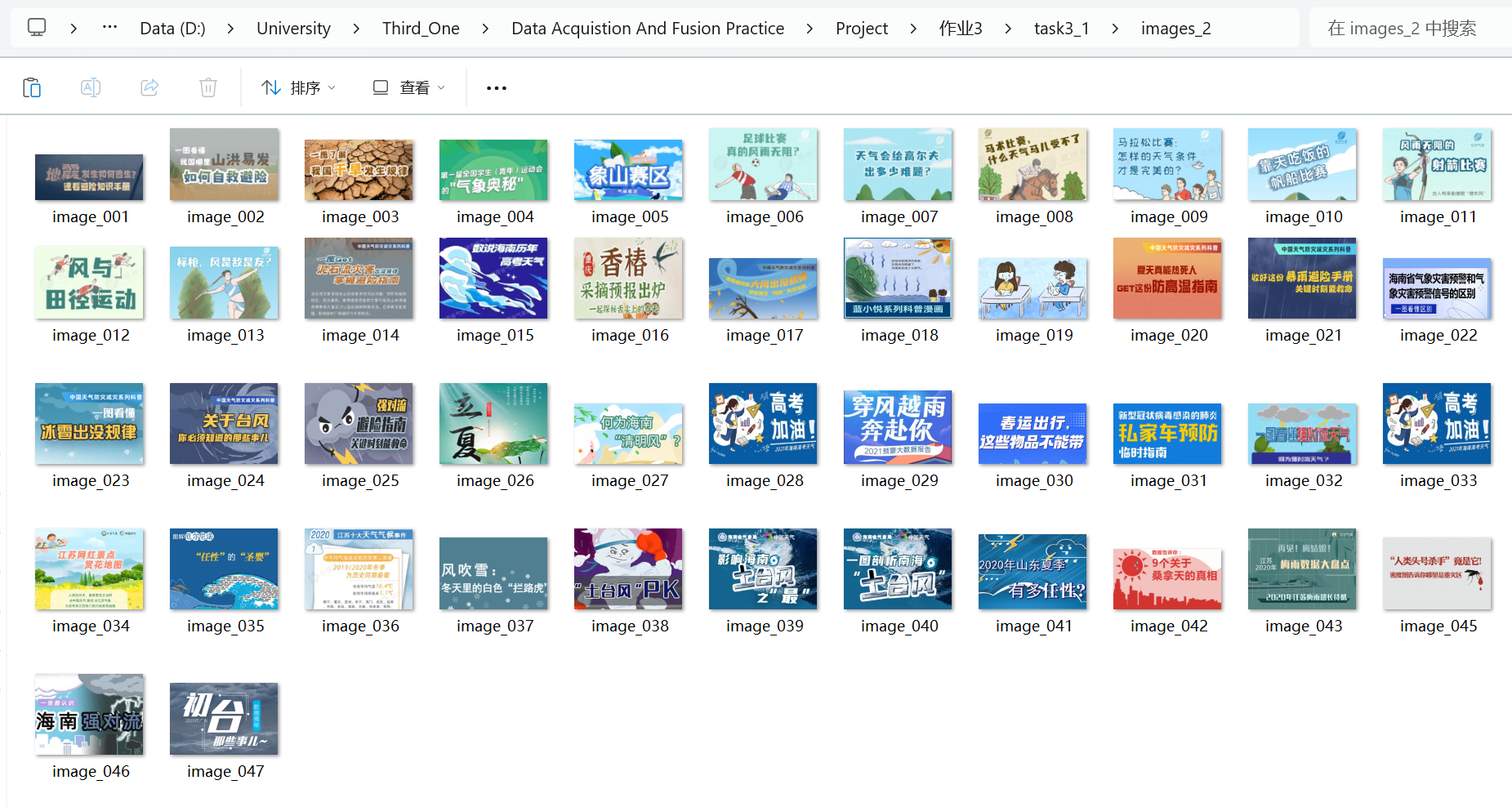Click the file name image_033
This screenshot has width=1512, height=807.
[x=1438, y=481]
